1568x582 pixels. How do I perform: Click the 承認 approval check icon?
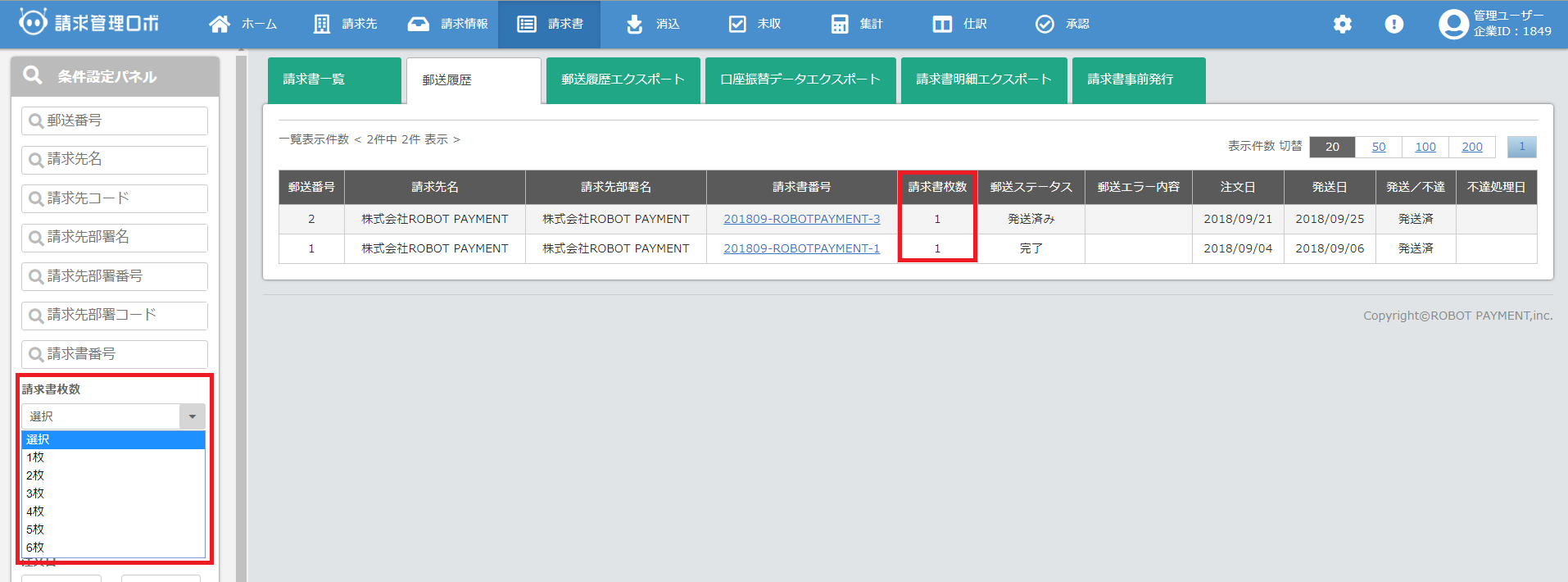click(x=1045, y=25)
